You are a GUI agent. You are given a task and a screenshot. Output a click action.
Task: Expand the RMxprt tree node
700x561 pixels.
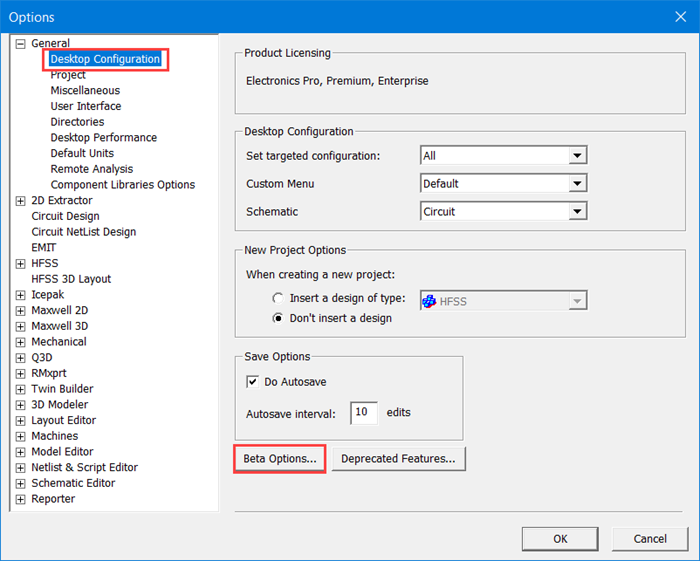click(21, 374)
